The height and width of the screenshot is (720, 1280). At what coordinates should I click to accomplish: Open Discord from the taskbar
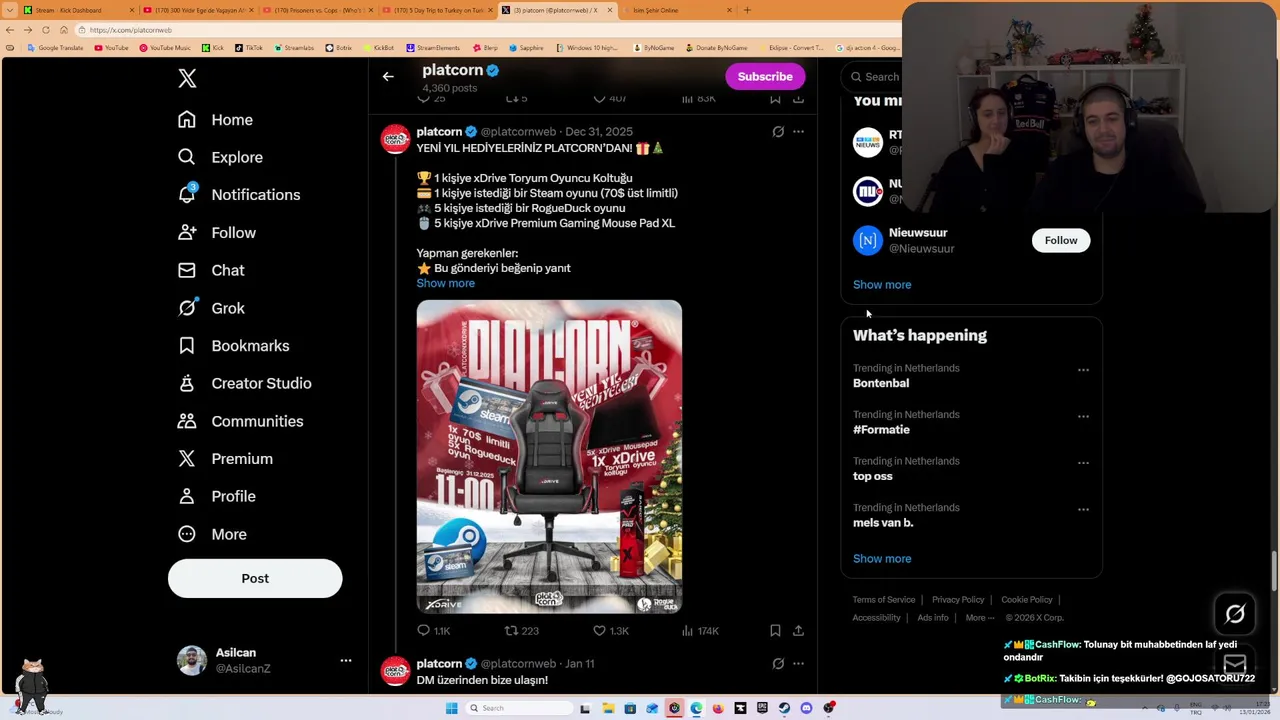pyautogui.click(x=806, y=709)
